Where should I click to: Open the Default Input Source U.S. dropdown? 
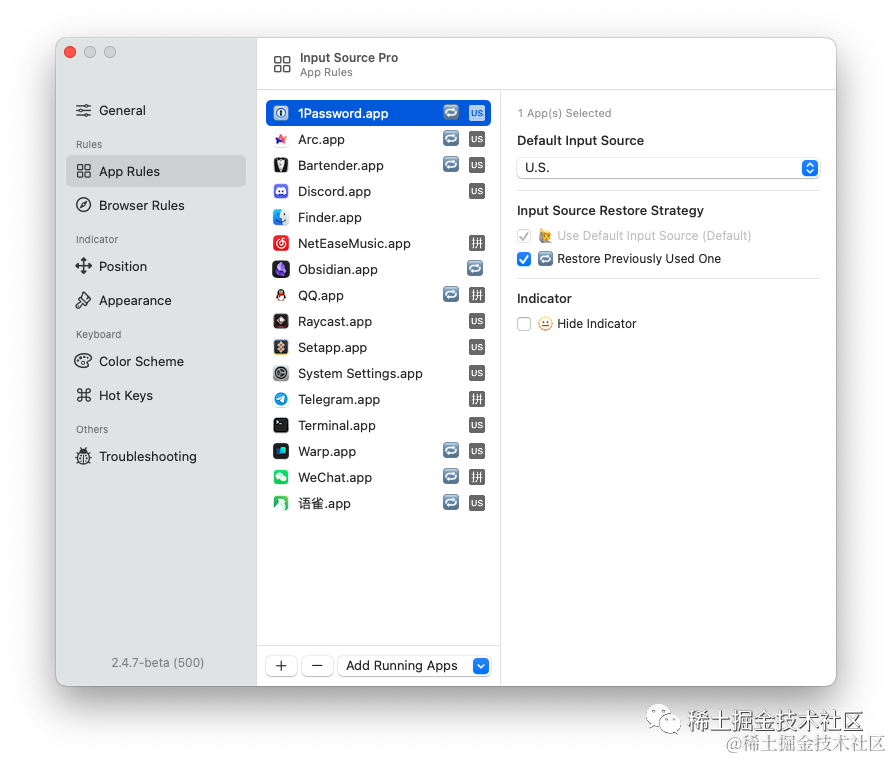[x=668, y=168]
